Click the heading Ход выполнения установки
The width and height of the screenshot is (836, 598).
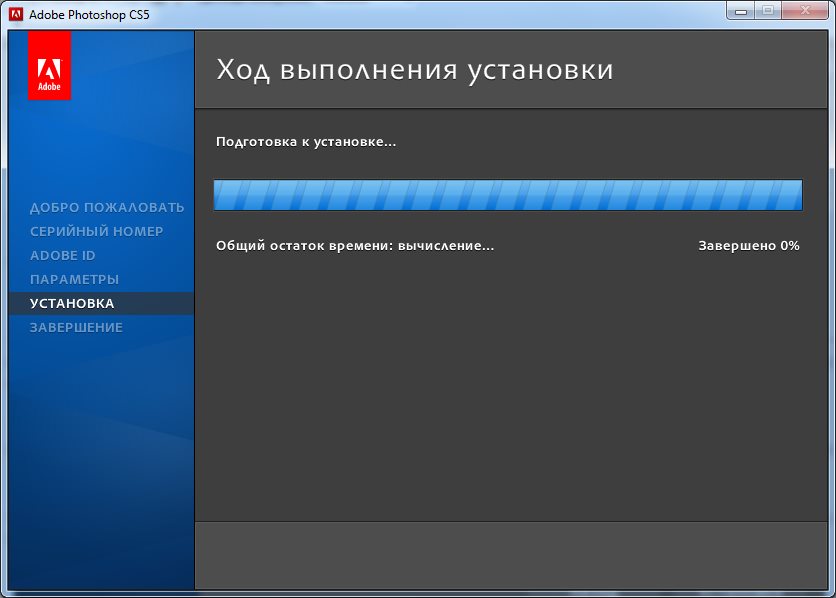click(x=414, y=71)
